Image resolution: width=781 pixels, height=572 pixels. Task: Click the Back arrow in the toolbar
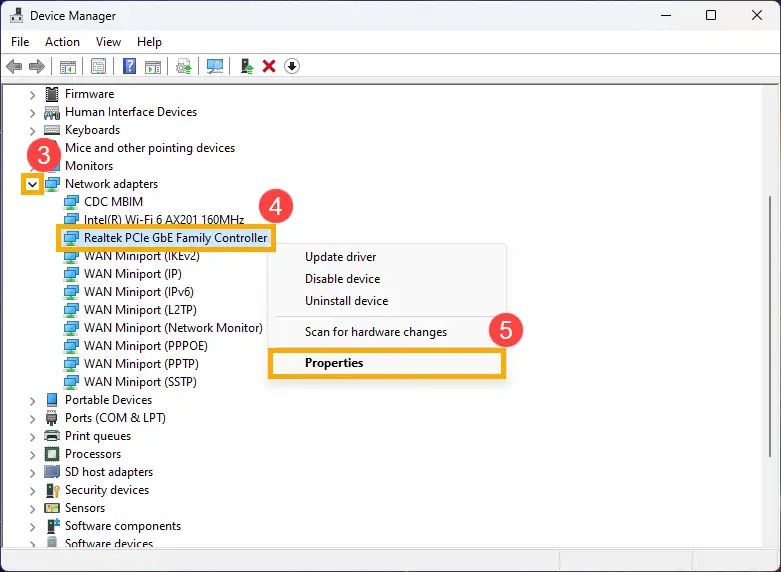click(x=14, y=67)
